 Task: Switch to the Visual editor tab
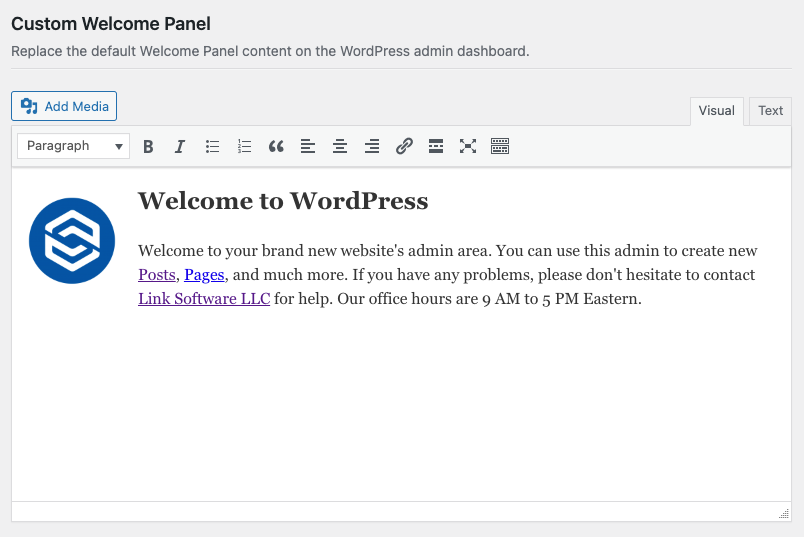716,111
